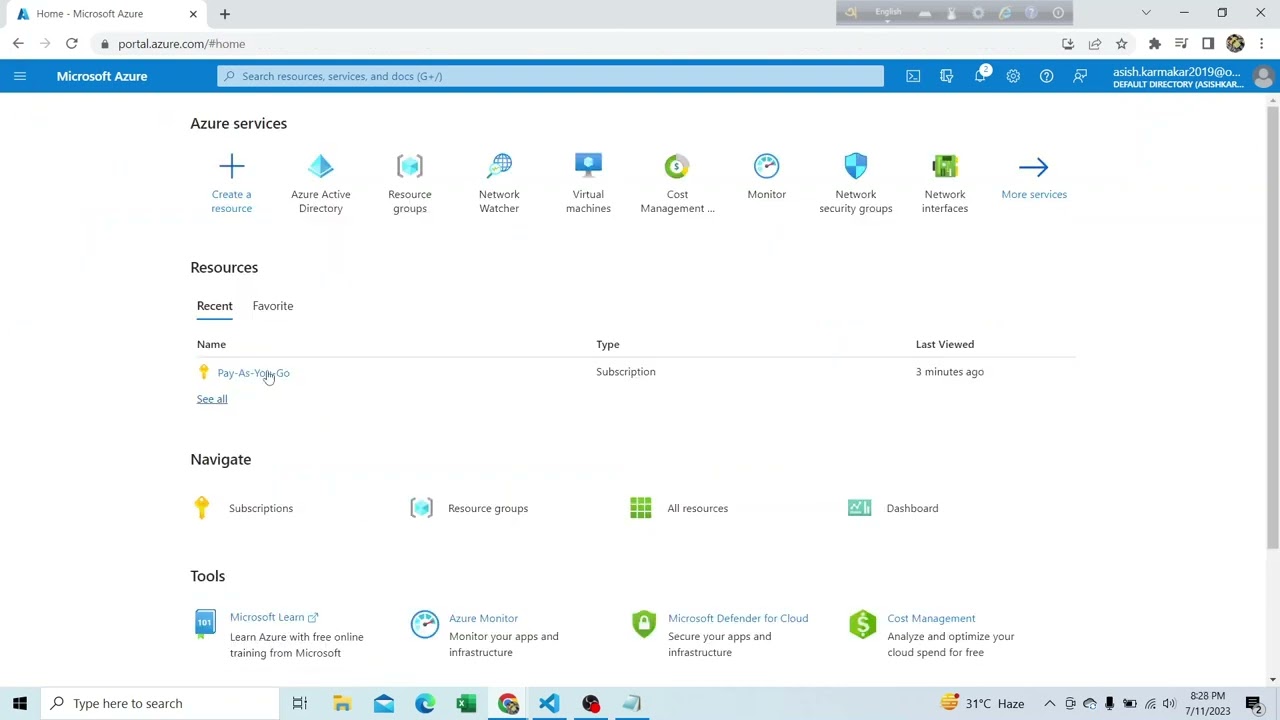Click the Subscriptions key icon under Navigate
Screen dimensions: 1280x720
202,508
